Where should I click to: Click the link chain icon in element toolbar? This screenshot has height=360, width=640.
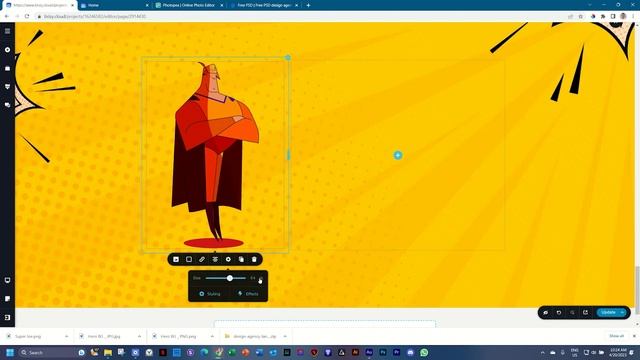[202, 259]
